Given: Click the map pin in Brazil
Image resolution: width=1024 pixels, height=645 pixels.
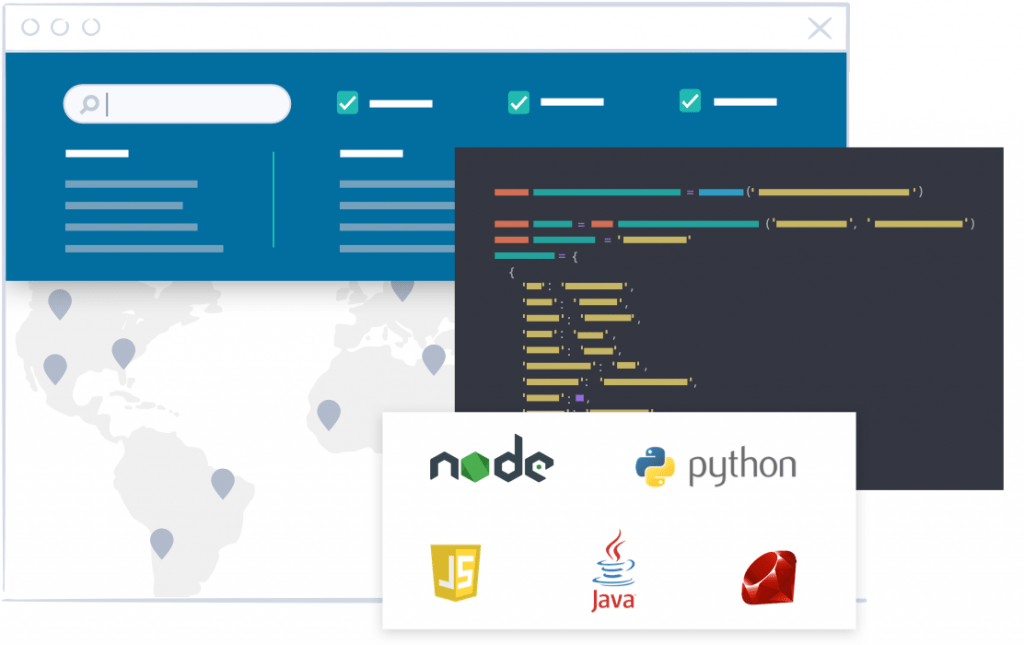Looking at the screenshot, I should click(222, 483).
